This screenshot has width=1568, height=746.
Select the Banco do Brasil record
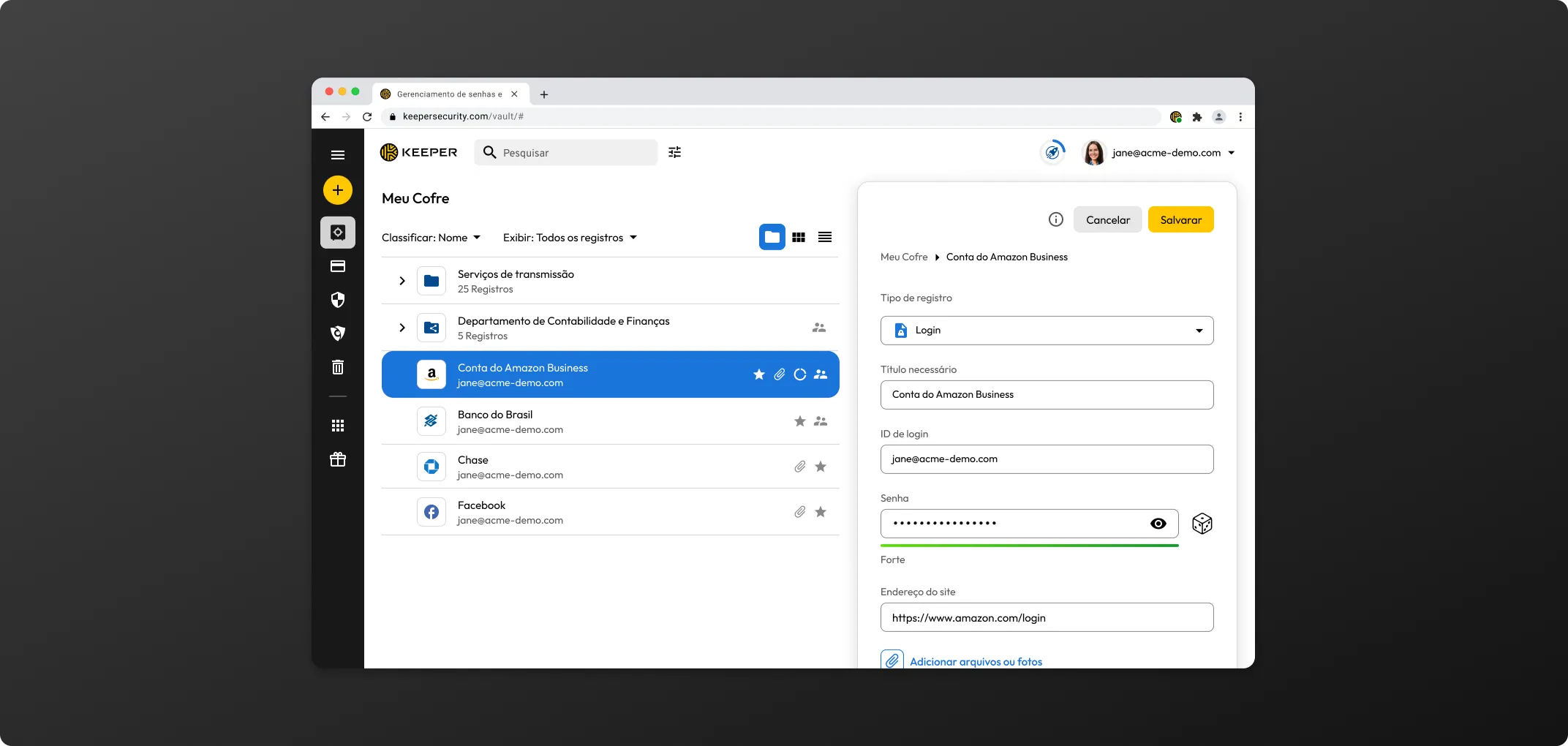[x=611, y=421]
